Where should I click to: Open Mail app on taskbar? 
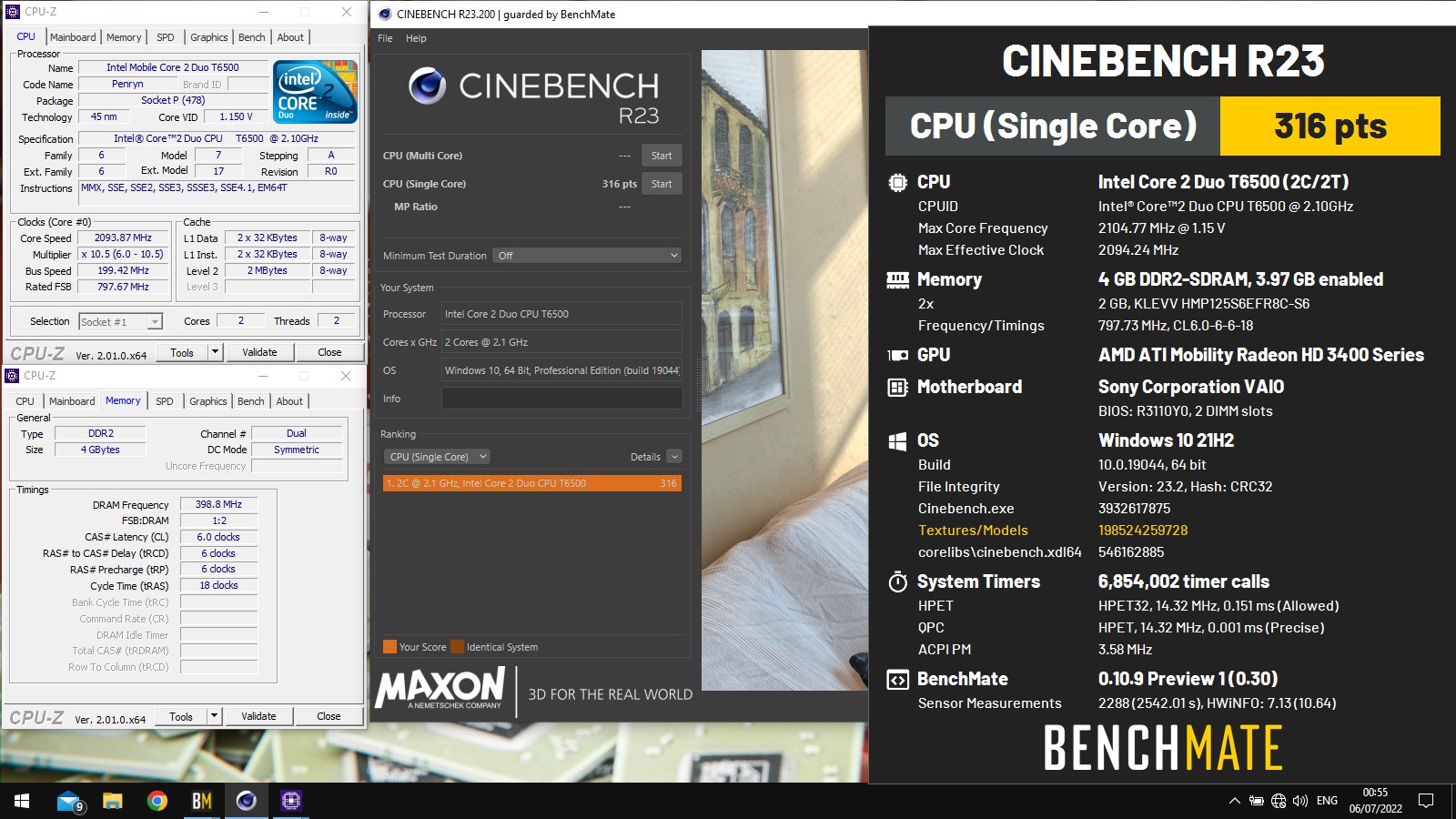[69, 801]
